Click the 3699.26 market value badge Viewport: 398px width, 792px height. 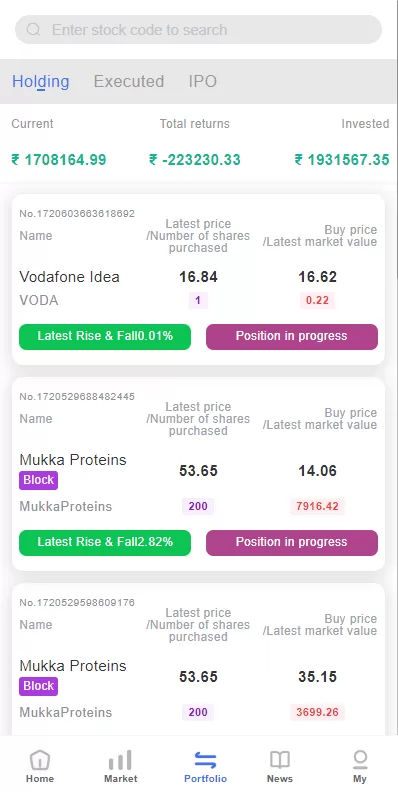click(317, 712)
